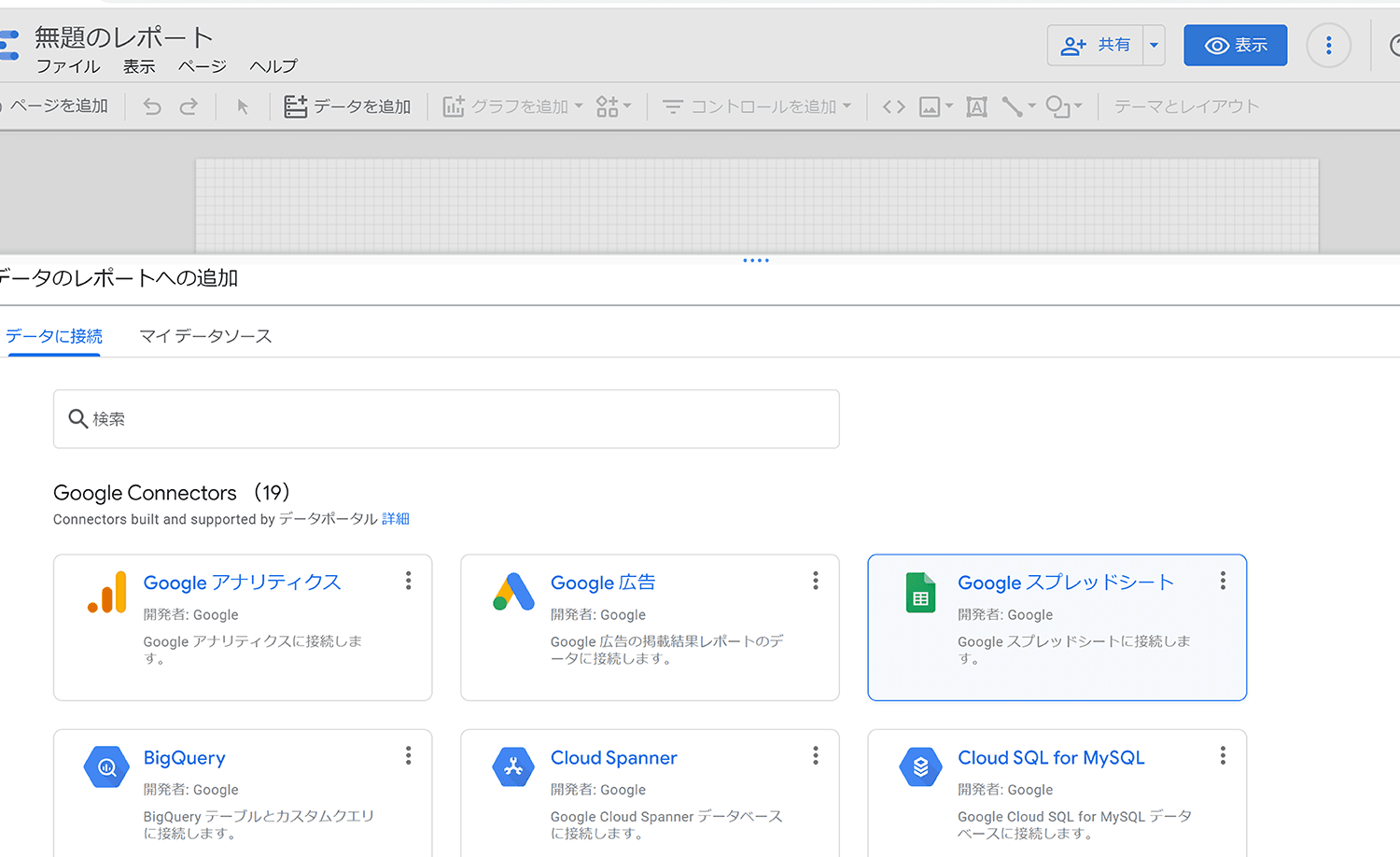
Task: Select the pointer selection tool
Action: (243, 106)
